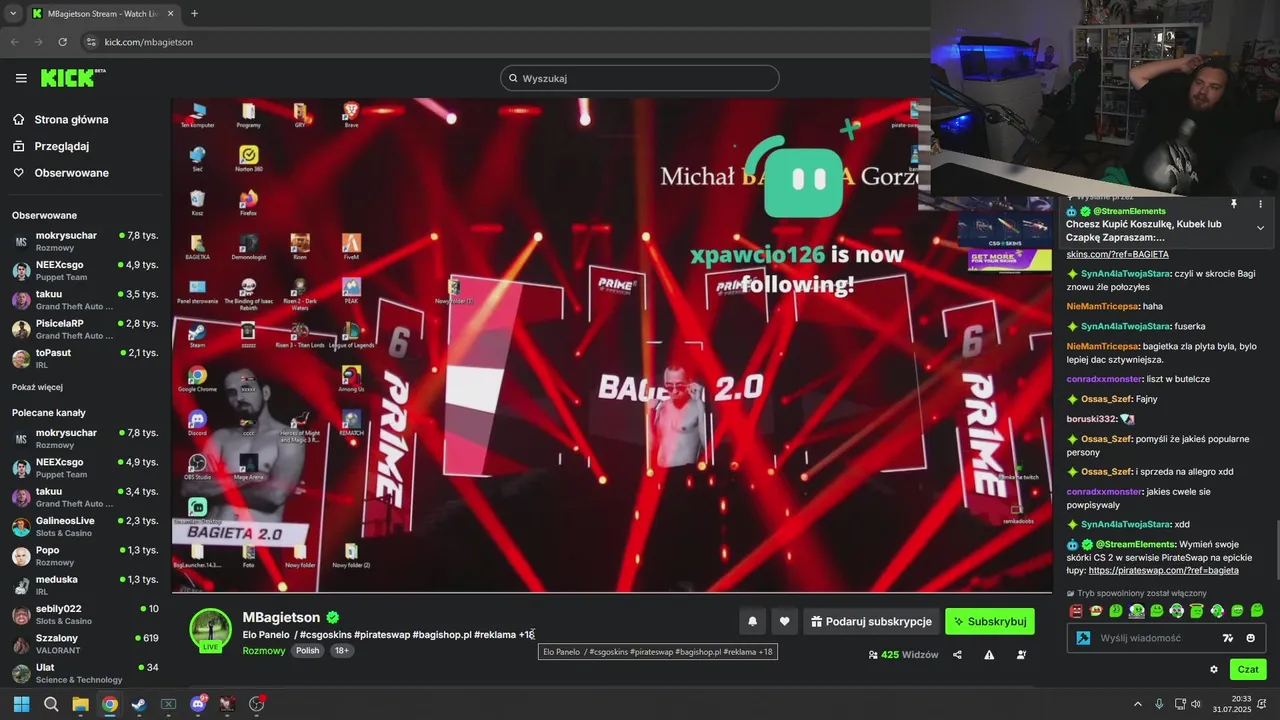Open the emoji picker in chat box

point(1250,638)
